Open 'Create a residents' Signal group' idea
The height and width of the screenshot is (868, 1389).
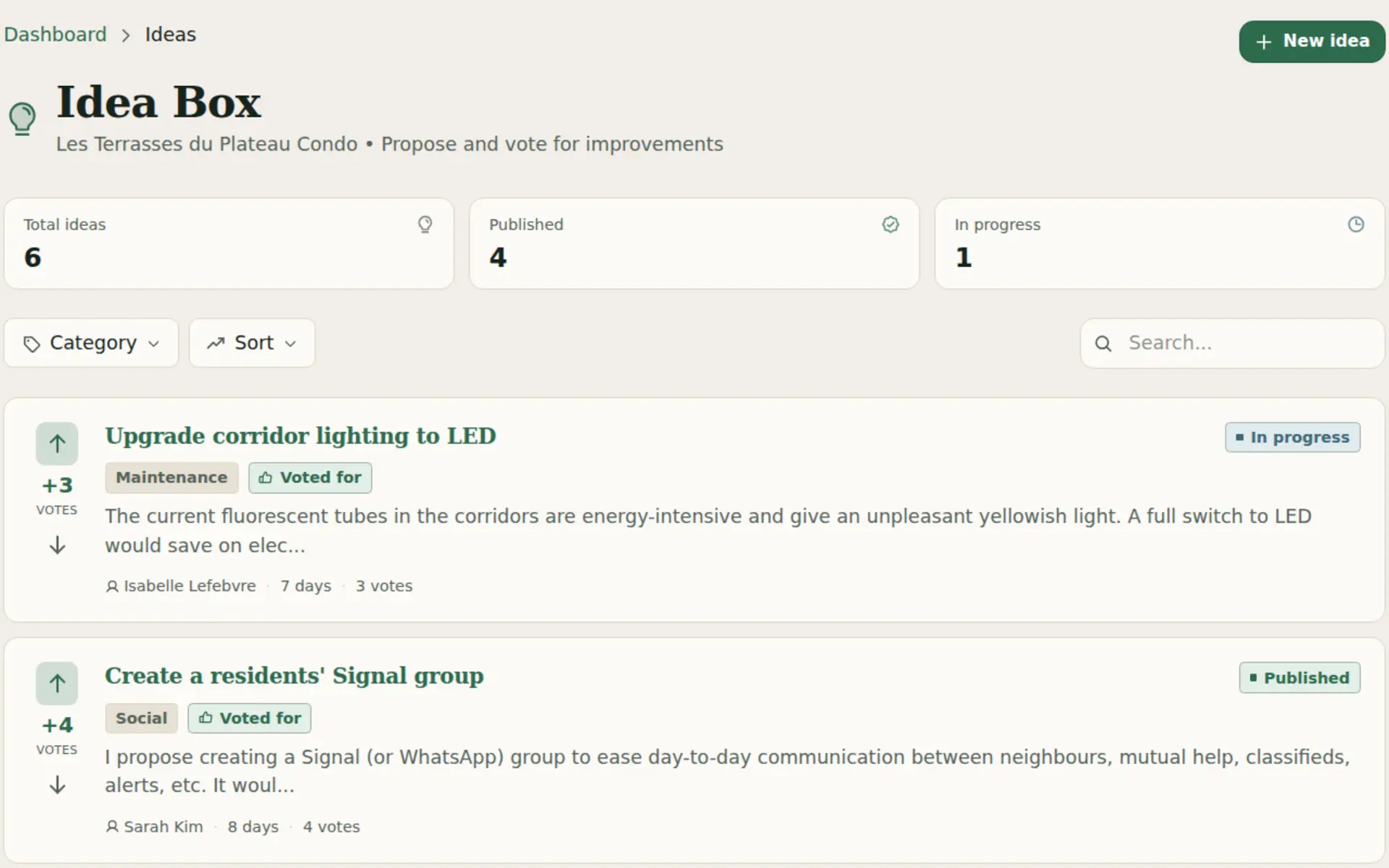point(294,676)
